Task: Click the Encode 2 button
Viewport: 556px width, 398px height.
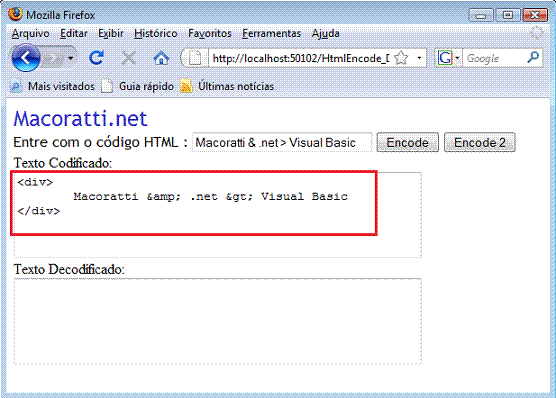Action: click(x=479, y=142)
